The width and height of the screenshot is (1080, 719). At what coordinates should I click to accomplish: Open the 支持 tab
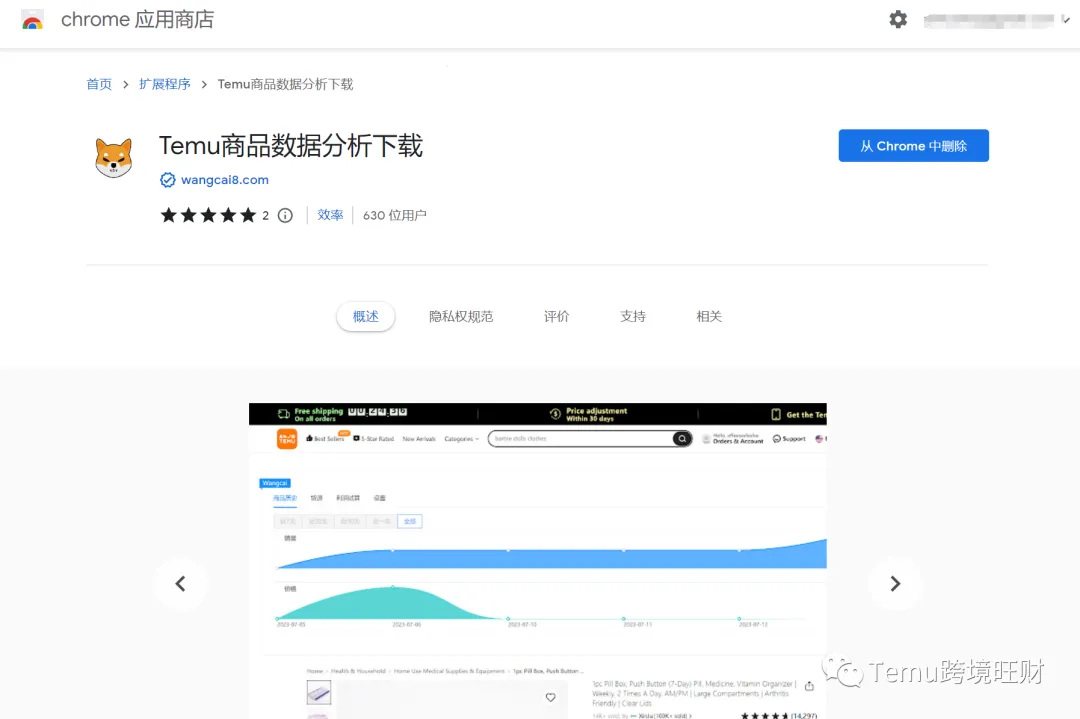click(632, 316)
